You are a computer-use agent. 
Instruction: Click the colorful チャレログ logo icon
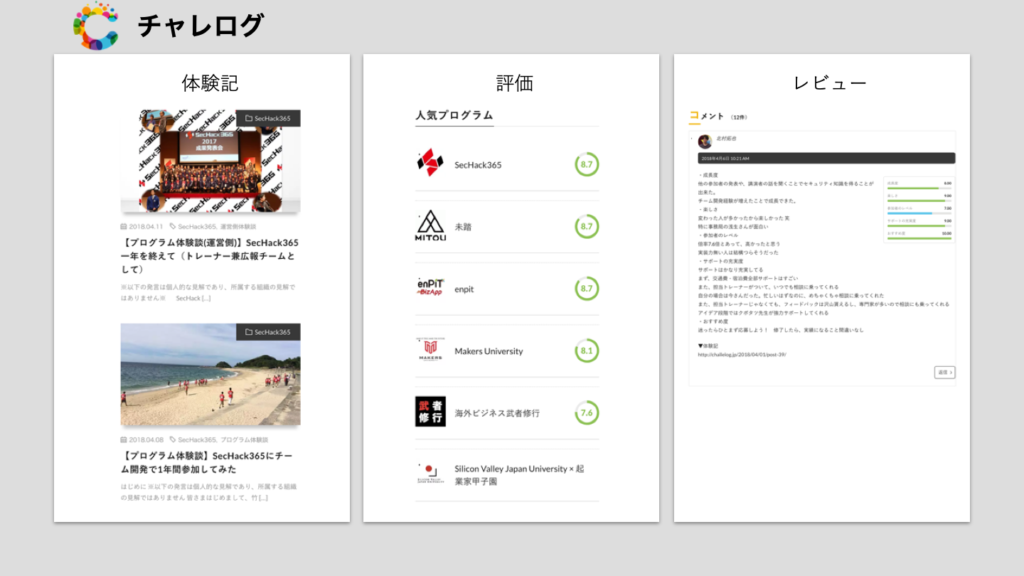(96, 26)
